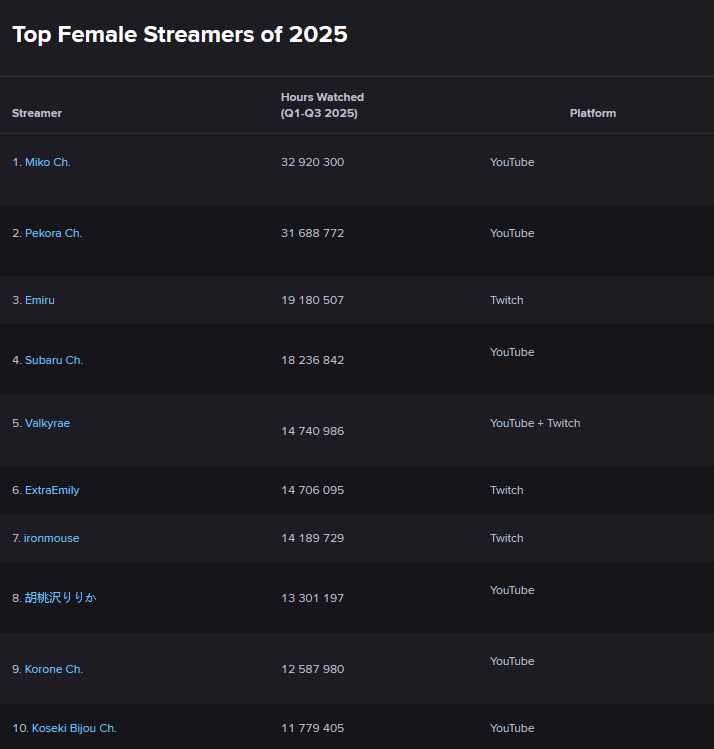Open the 胡桃沢りりか streamer link
Screen dimensions: 714x749
tap(61, 598)
